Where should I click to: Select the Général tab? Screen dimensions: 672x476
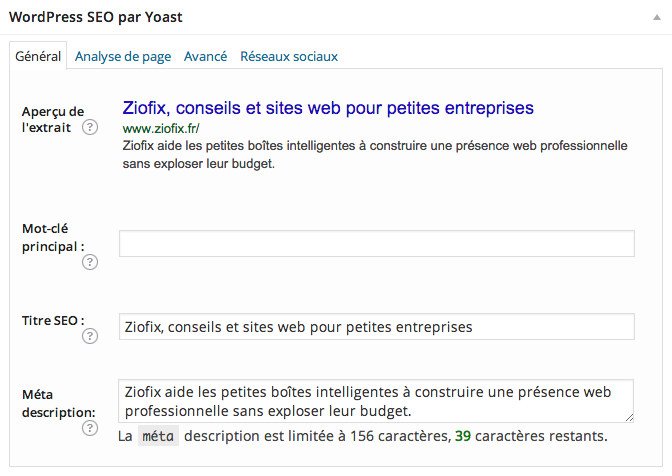[38, 56]
